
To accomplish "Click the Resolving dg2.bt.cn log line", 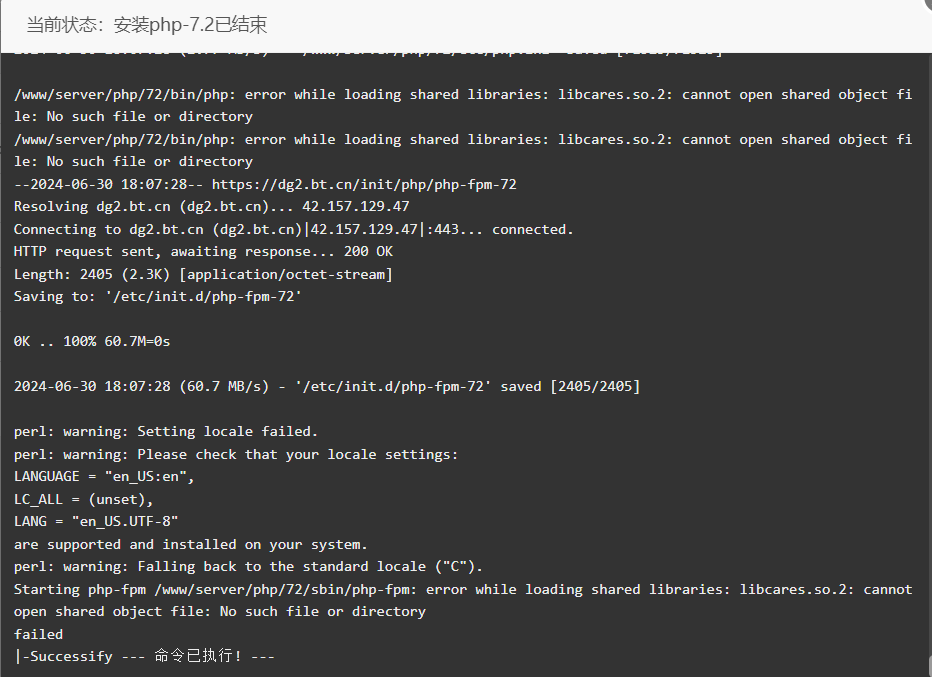I will point(212,206).
